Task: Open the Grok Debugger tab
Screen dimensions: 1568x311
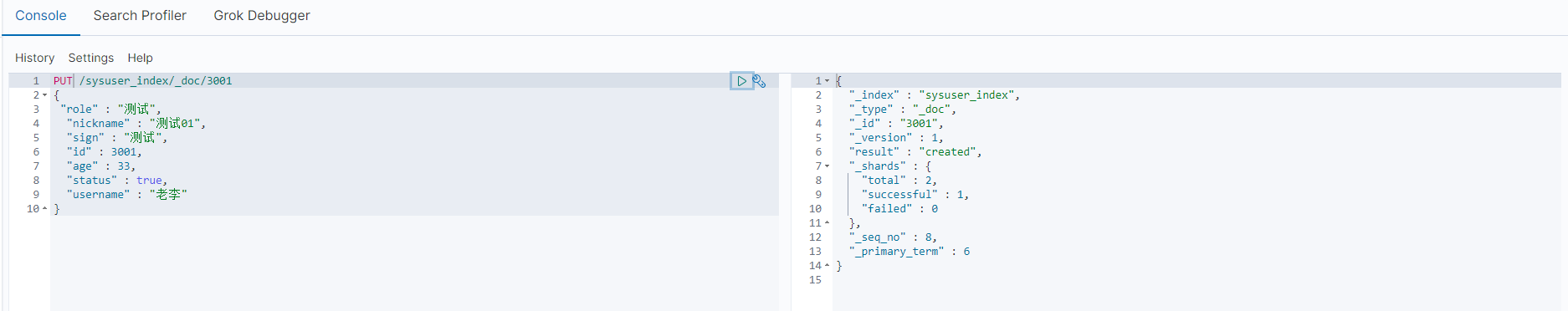Action: pyautogui.click(x=262, y=16)
